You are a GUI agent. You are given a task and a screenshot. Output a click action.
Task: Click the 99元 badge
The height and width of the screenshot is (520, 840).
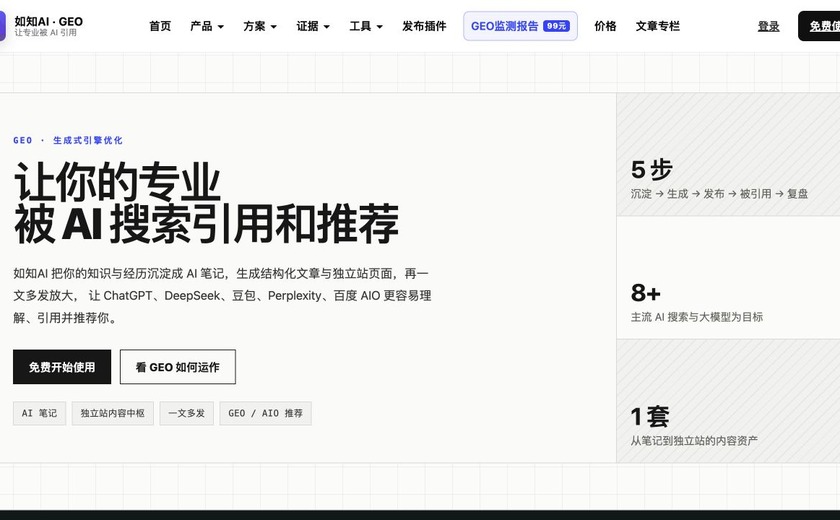(556, 26)
